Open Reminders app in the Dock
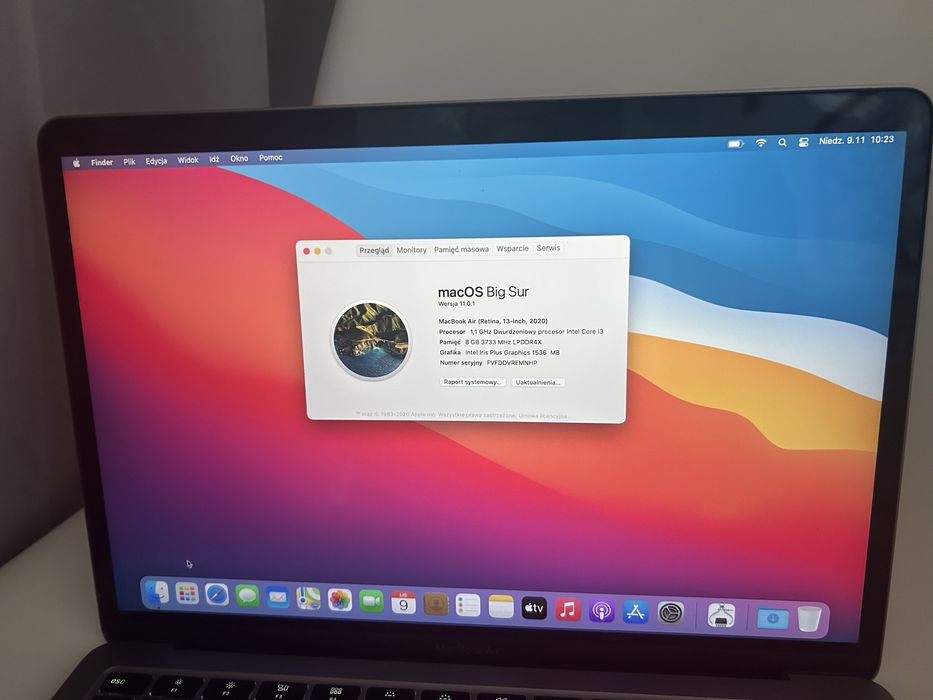This screenshot has width=933, height=700. (468, 605)
